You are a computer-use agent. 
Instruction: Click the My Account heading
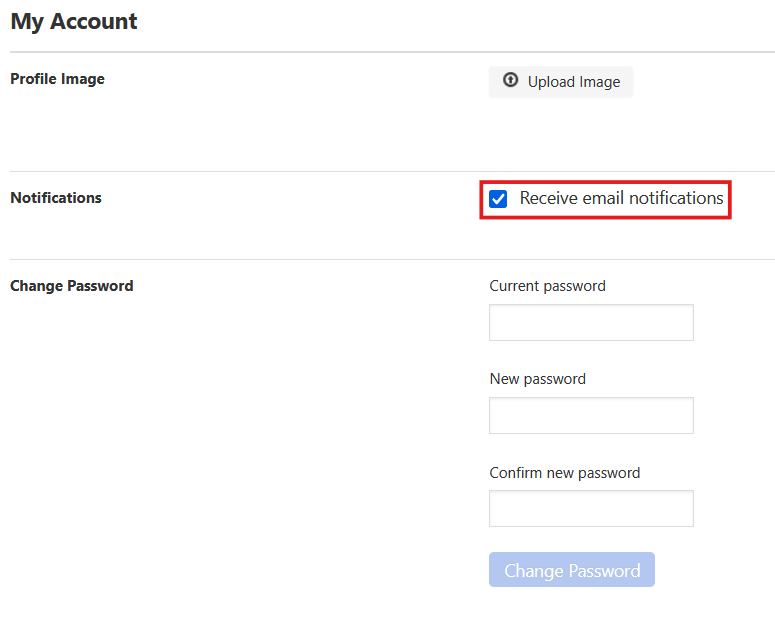[74, 21]
